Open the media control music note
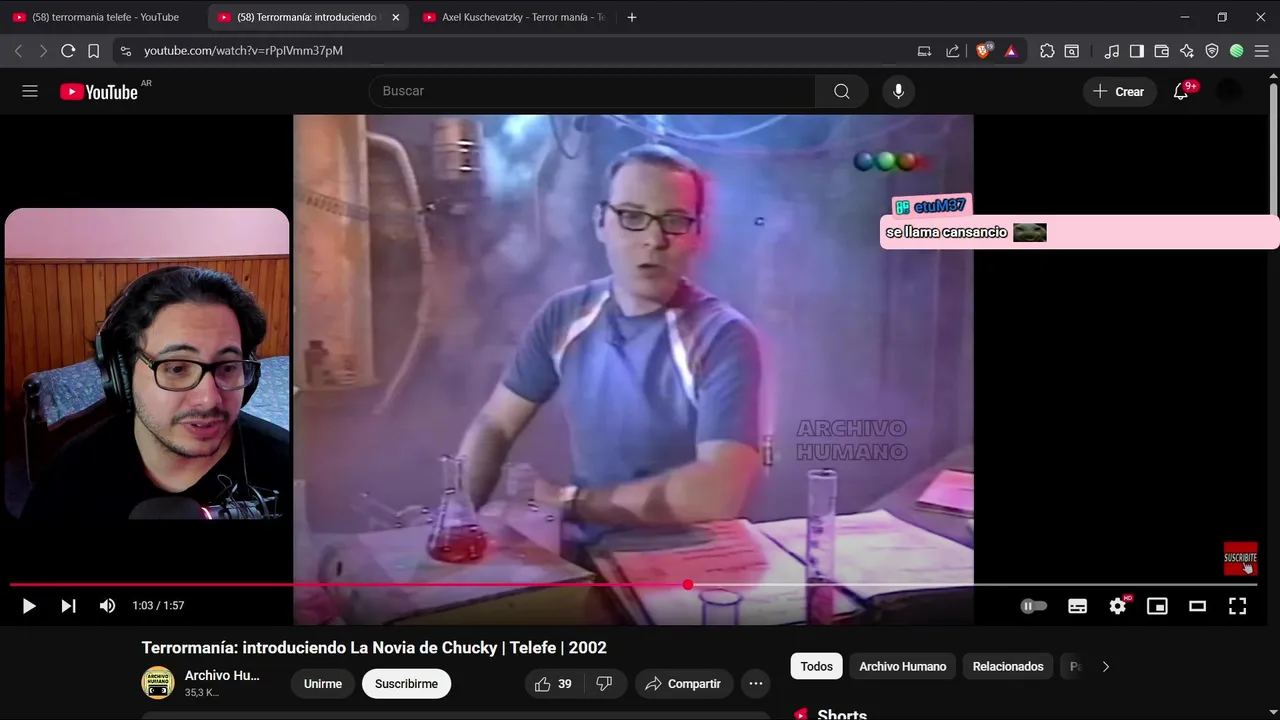 tap(1112, 51)
